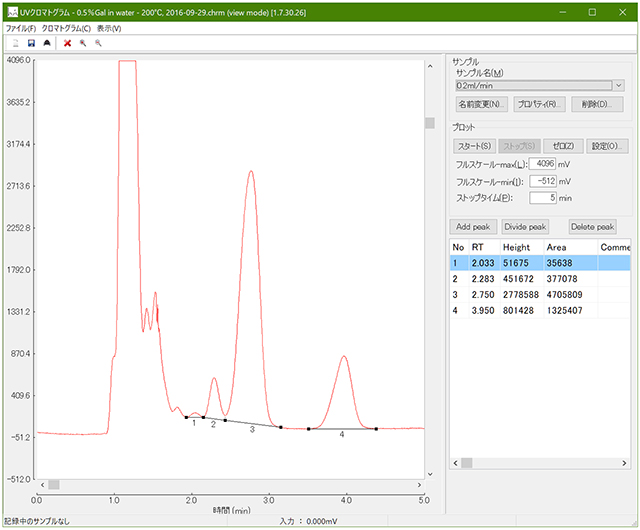
Task: Open the ファイル(F) menu
Action: tap(21, 28)
